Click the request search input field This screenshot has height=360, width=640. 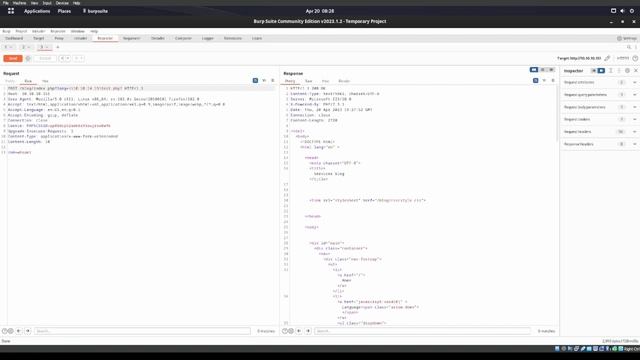142,331
